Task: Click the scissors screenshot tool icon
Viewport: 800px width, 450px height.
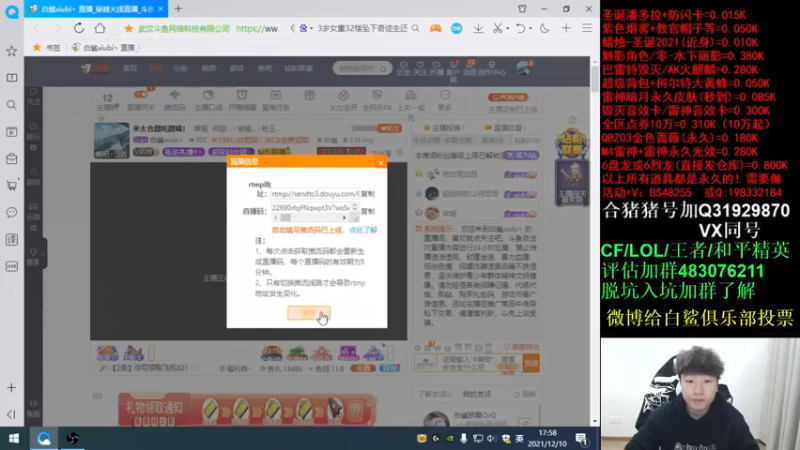Action: (x=497, y=29)
